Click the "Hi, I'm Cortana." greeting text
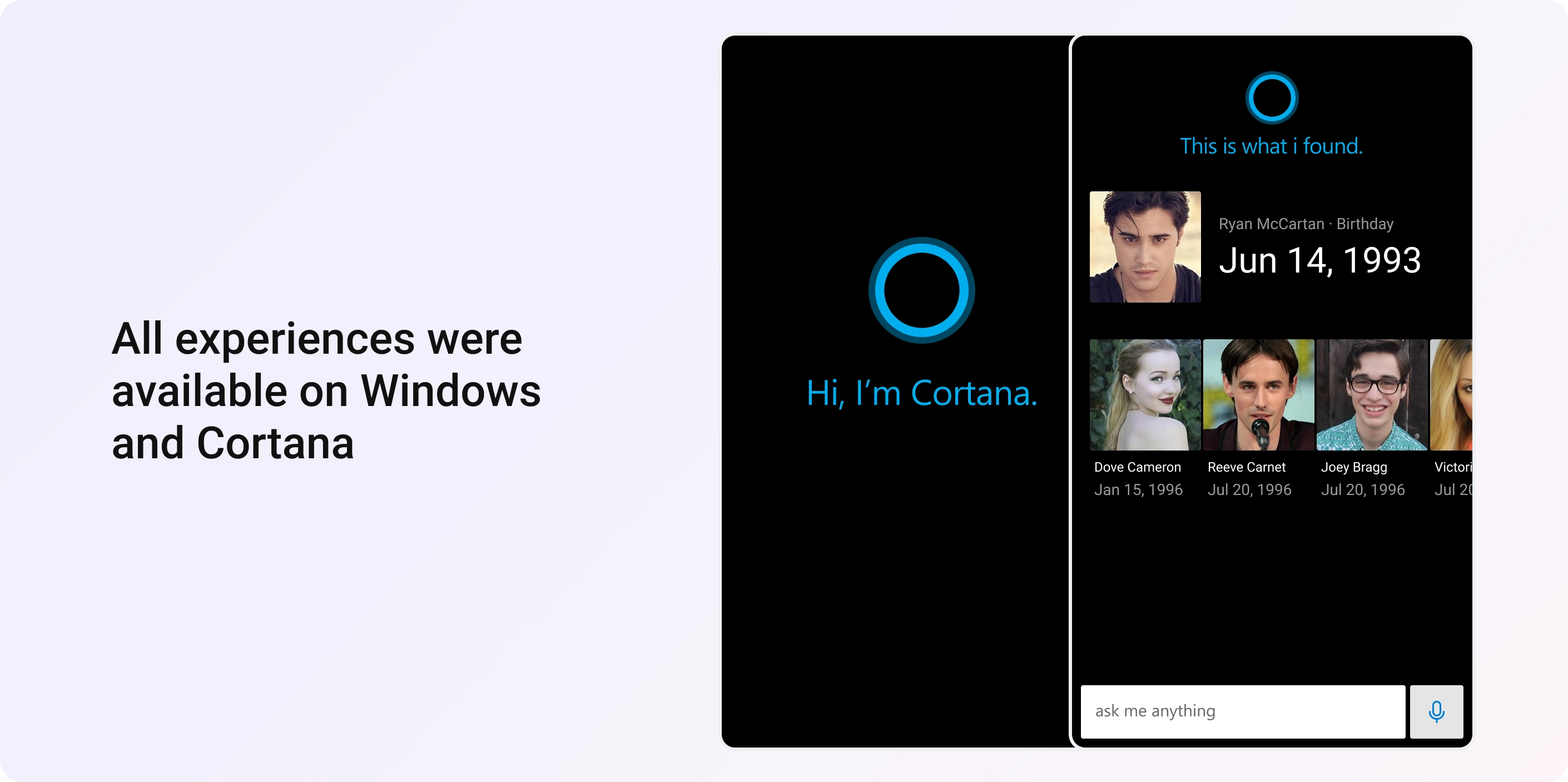This screenshot has width=1568, height=782. tap(921, 393)
